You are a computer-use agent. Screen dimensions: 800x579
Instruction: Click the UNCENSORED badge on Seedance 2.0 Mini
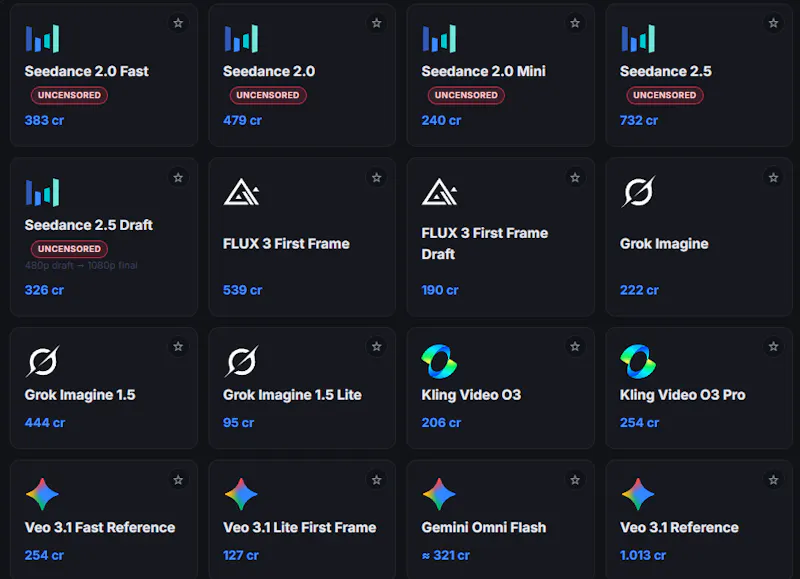pos(466,95)
